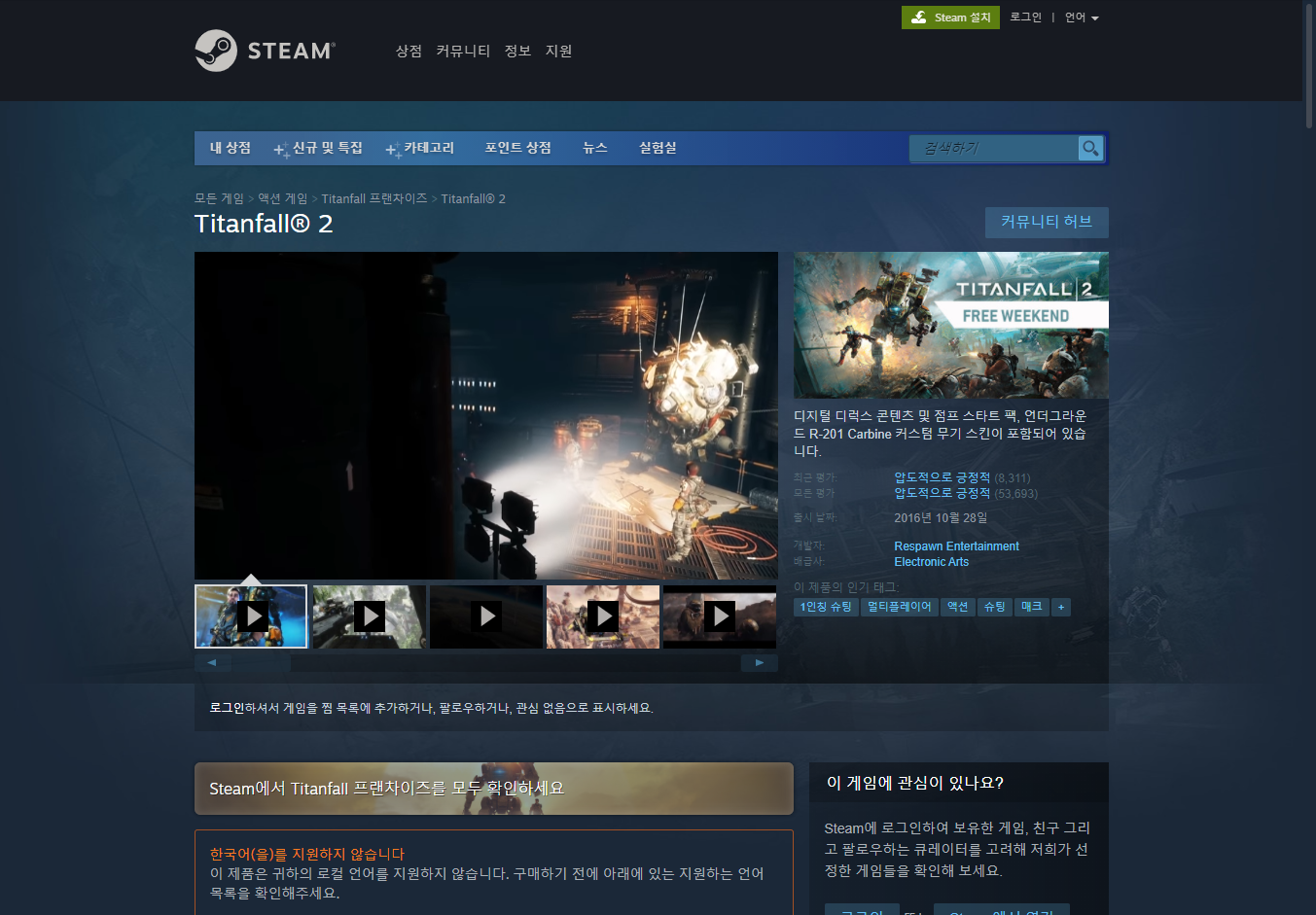This screenshot has height=915, width=1316.
Task: Open the 커뮤니티 허브 button
Action: click(1047, 222)
